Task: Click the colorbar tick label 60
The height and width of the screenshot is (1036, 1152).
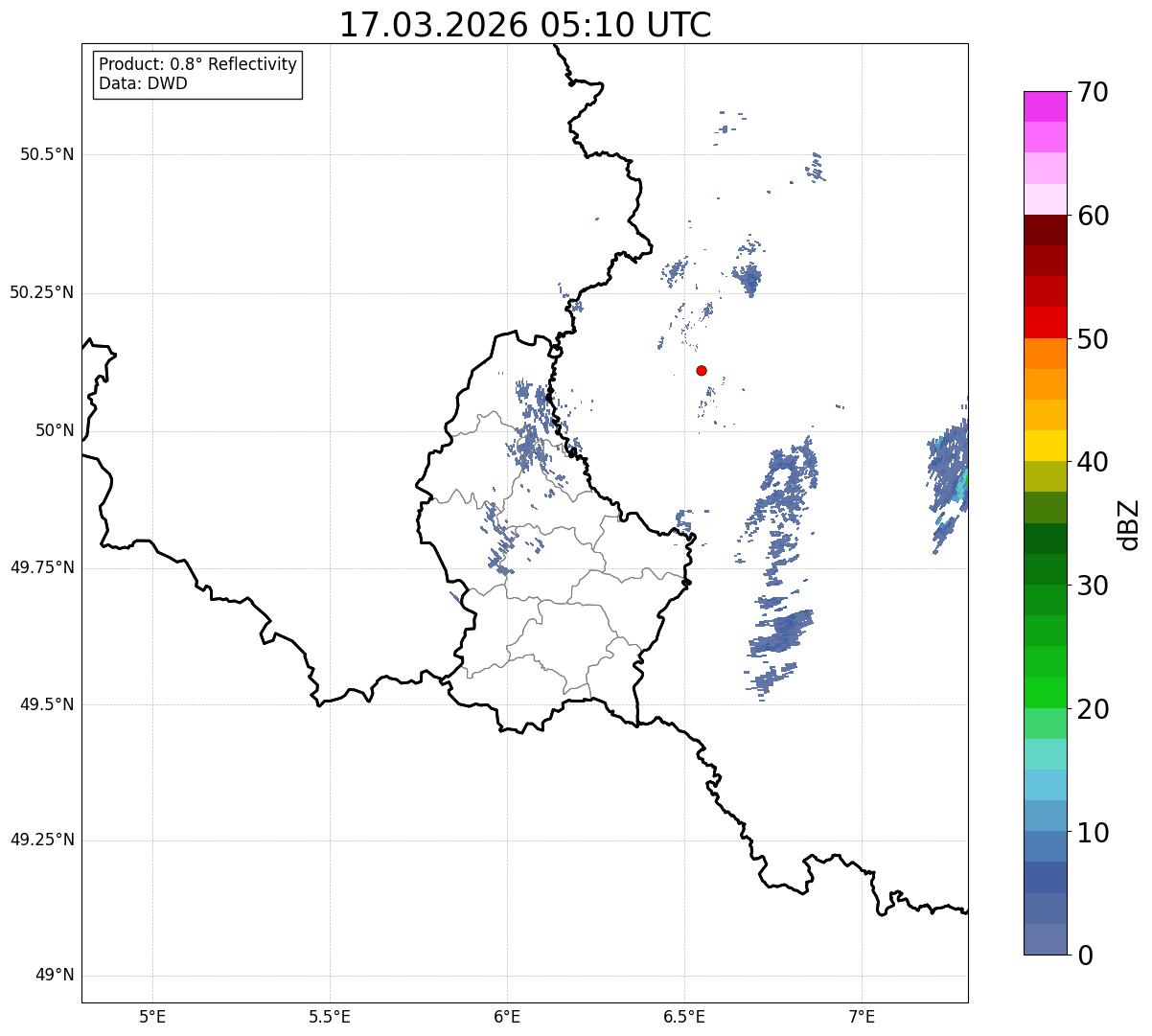Action: (1093, 216)
